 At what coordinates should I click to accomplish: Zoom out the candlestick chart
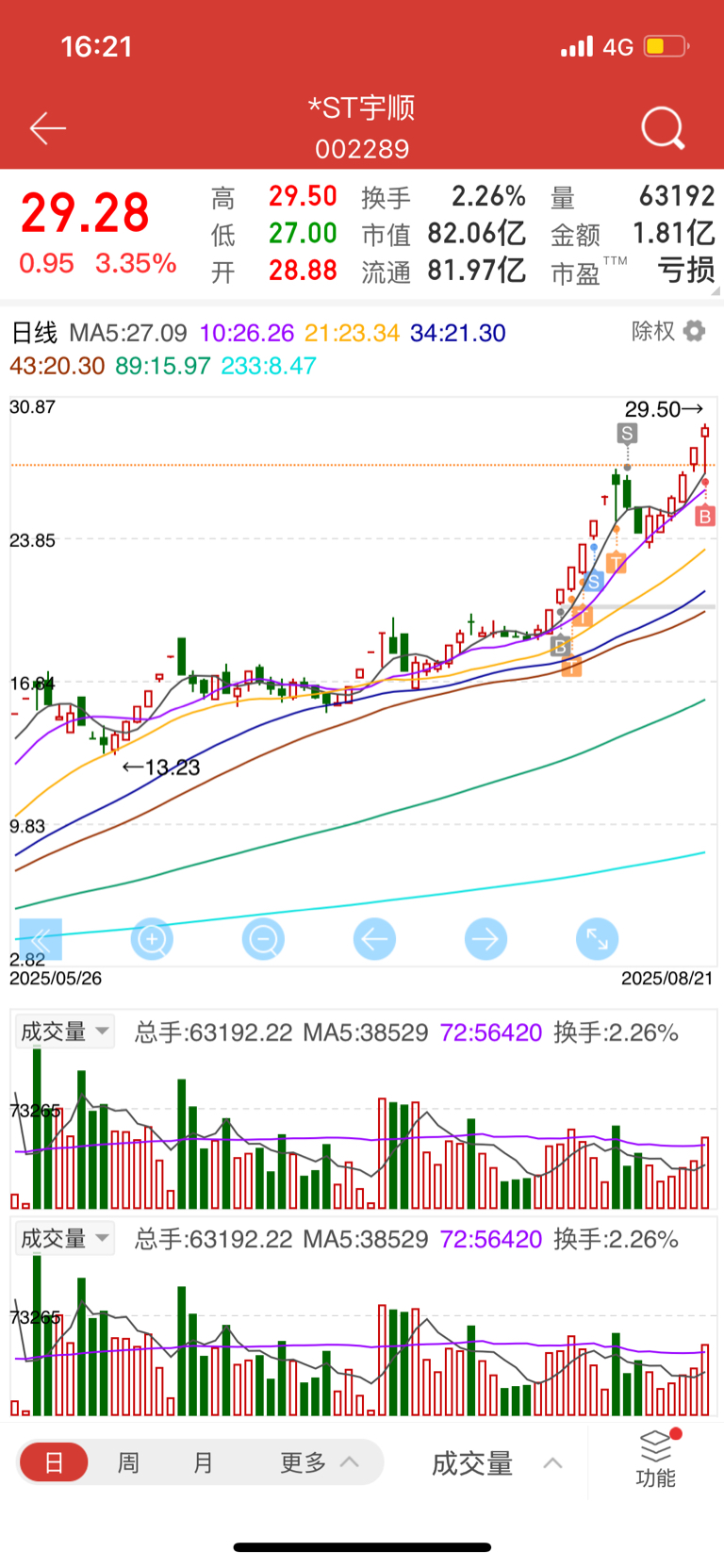(x=263, y=939)
